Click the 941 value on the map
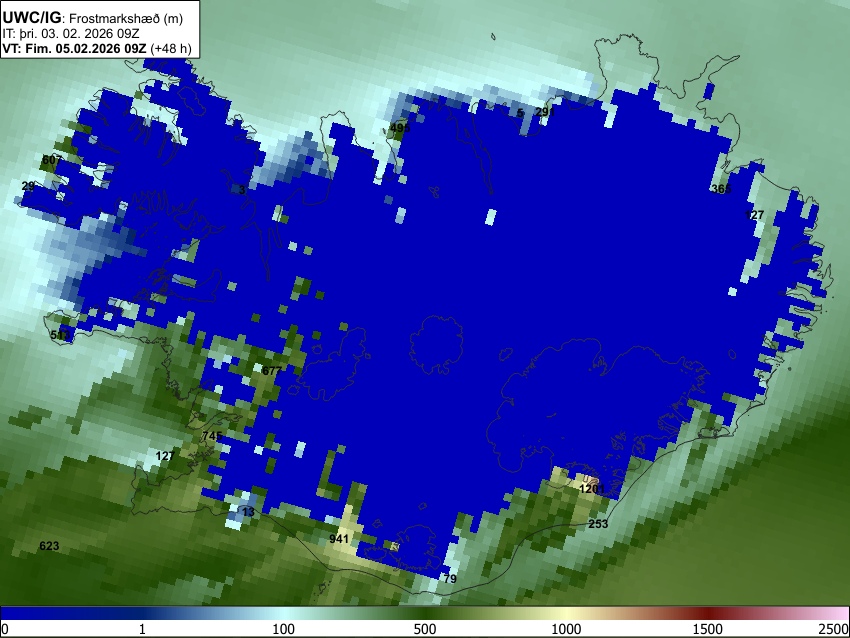850x638 pixels. 339,539
